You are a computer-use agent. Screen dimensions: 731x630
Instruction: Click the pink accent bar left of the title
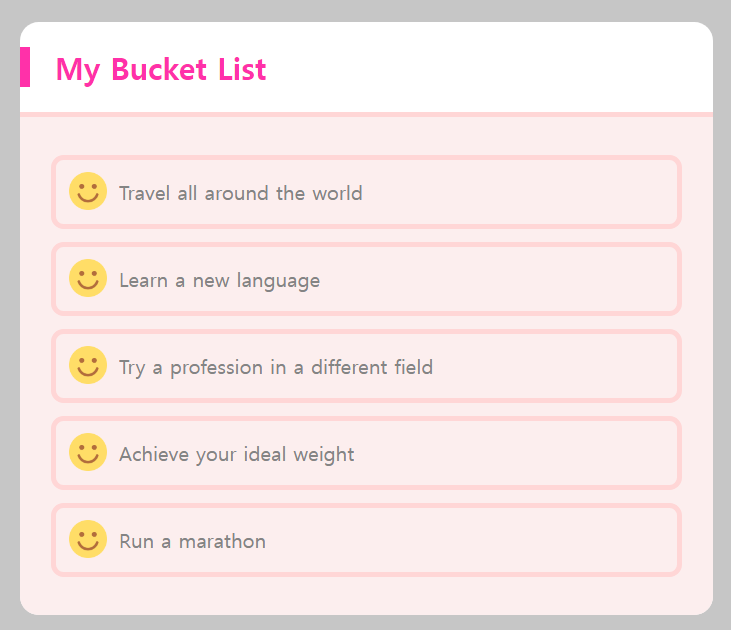[25, 67]
